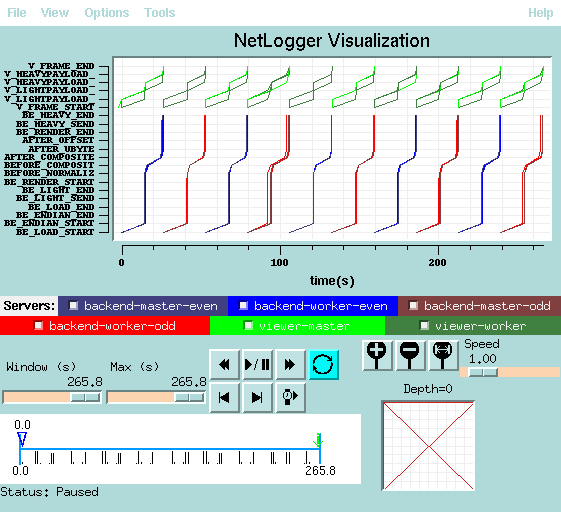The image size is (561, 512).
Task: Jump to start with skip-back button
Action: point(224,398)
